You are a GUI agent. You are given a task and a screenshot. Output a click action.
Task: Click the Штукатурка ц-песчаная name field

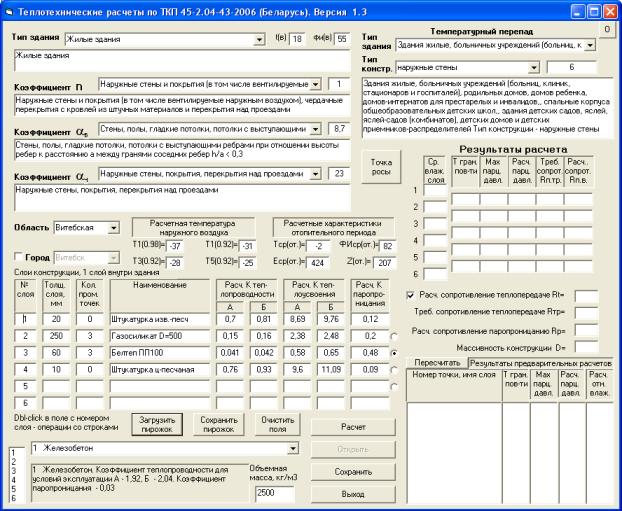(160, 369)
